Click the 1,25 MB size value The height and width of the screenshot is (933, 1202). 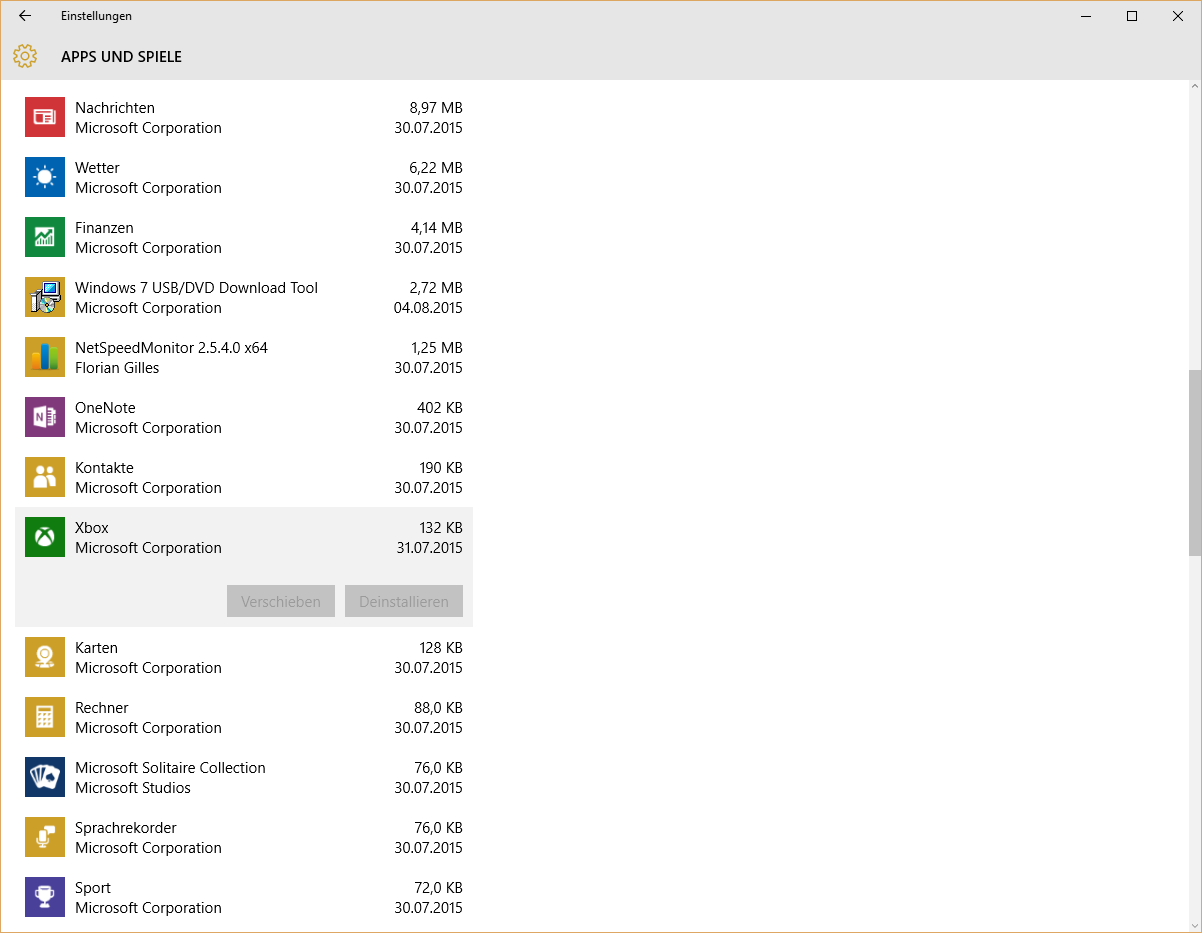click(437, 348)
